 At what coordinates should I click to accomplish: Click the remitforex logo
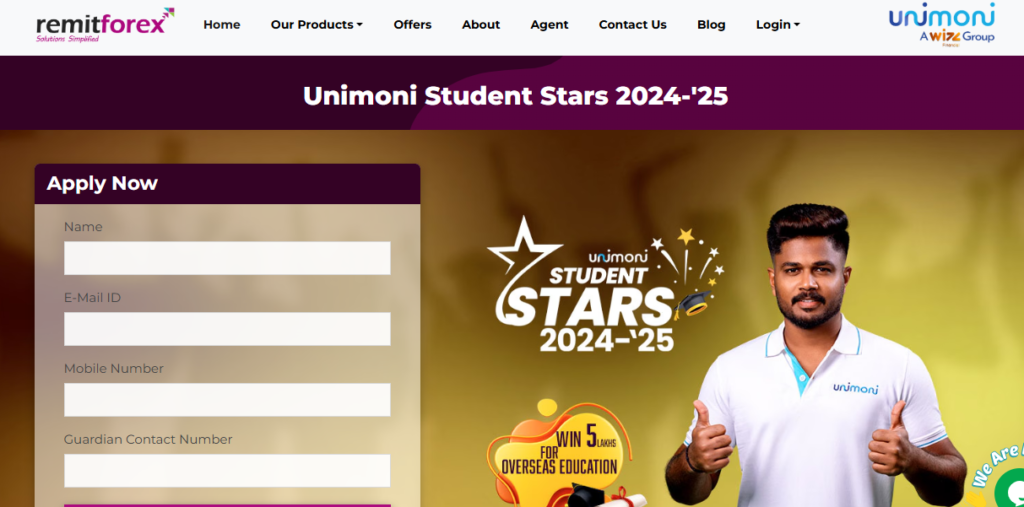pos(105,25)
